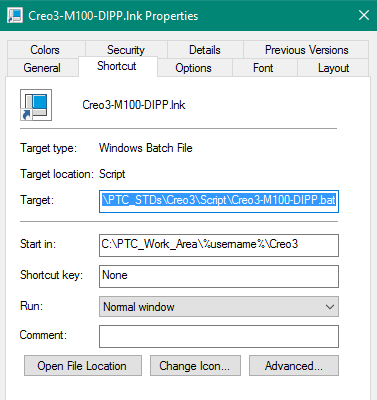The width and height of the screenshot is (377, 400).
Task: Switch to the Colors tab
Action: (46, 50)
